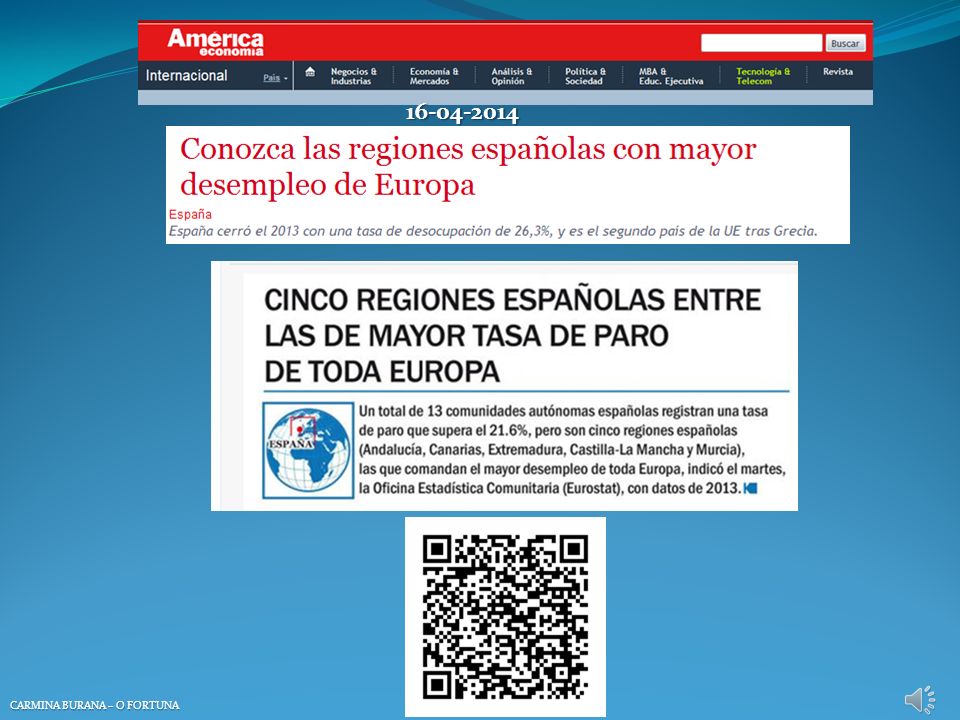This screenshot has height=720, width=960.
Task: Click the search input field
Action: [761, 43]
